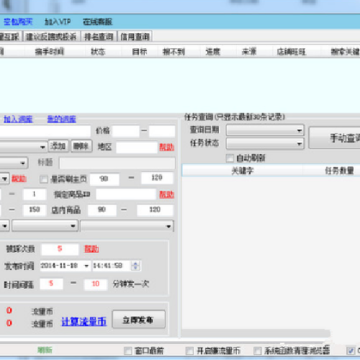This screenshot has width=360, height=360.
Task: Click the 指定商品ID input field
Action: pyautogui.click(x=126, y=194)
